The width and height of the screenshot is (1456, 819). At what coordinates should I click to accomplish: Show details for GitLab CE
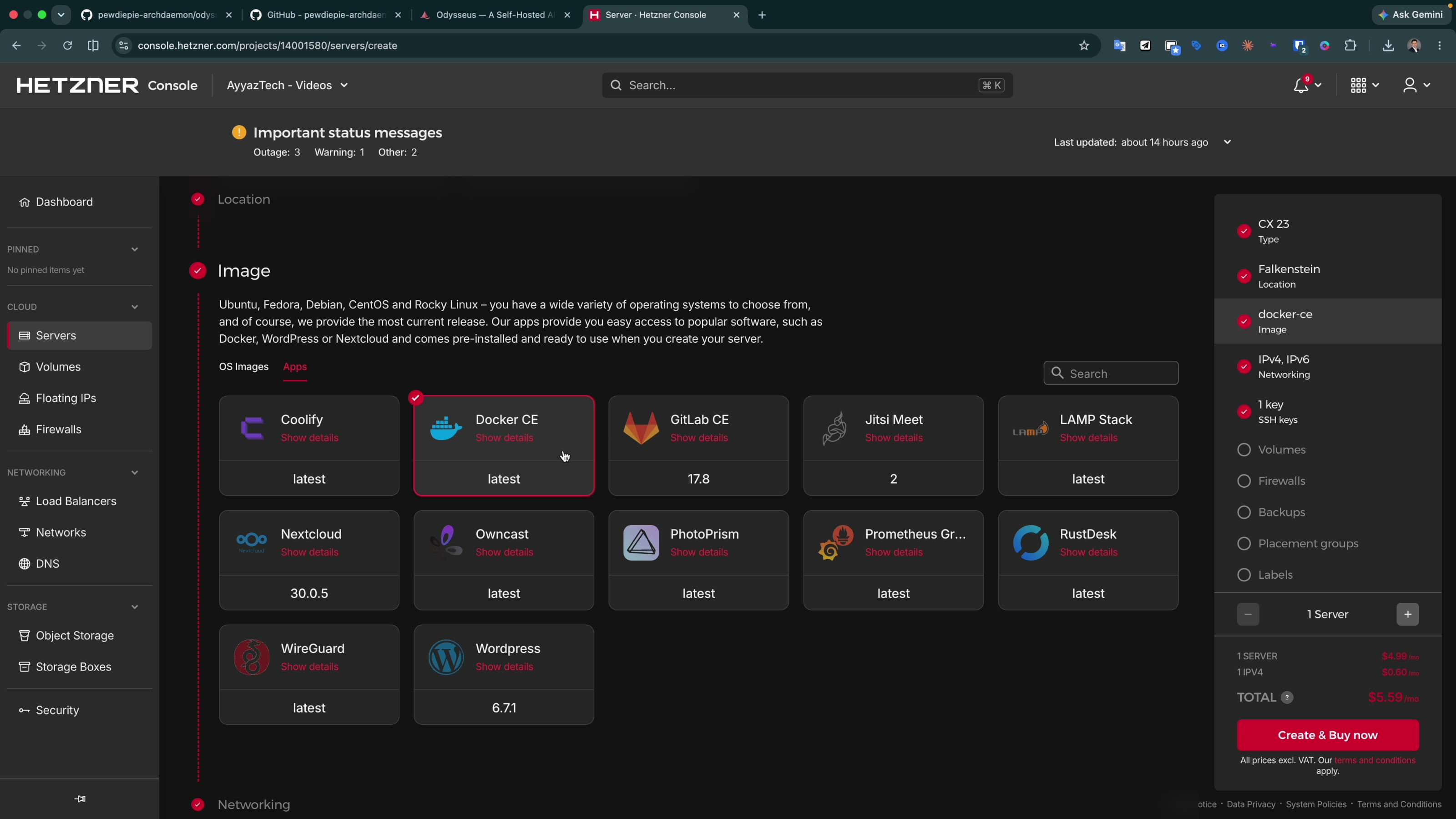[x=699, y=438]
